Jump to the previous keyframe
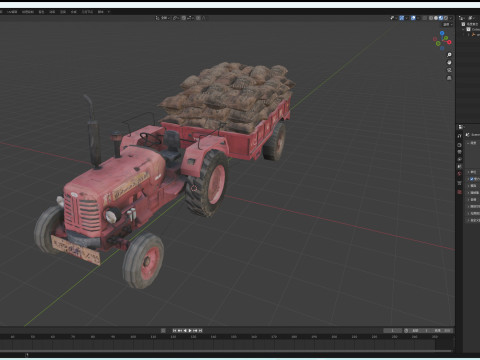This screenshot has width=480, height=360. pyautogui.click(x=179, y=331)
